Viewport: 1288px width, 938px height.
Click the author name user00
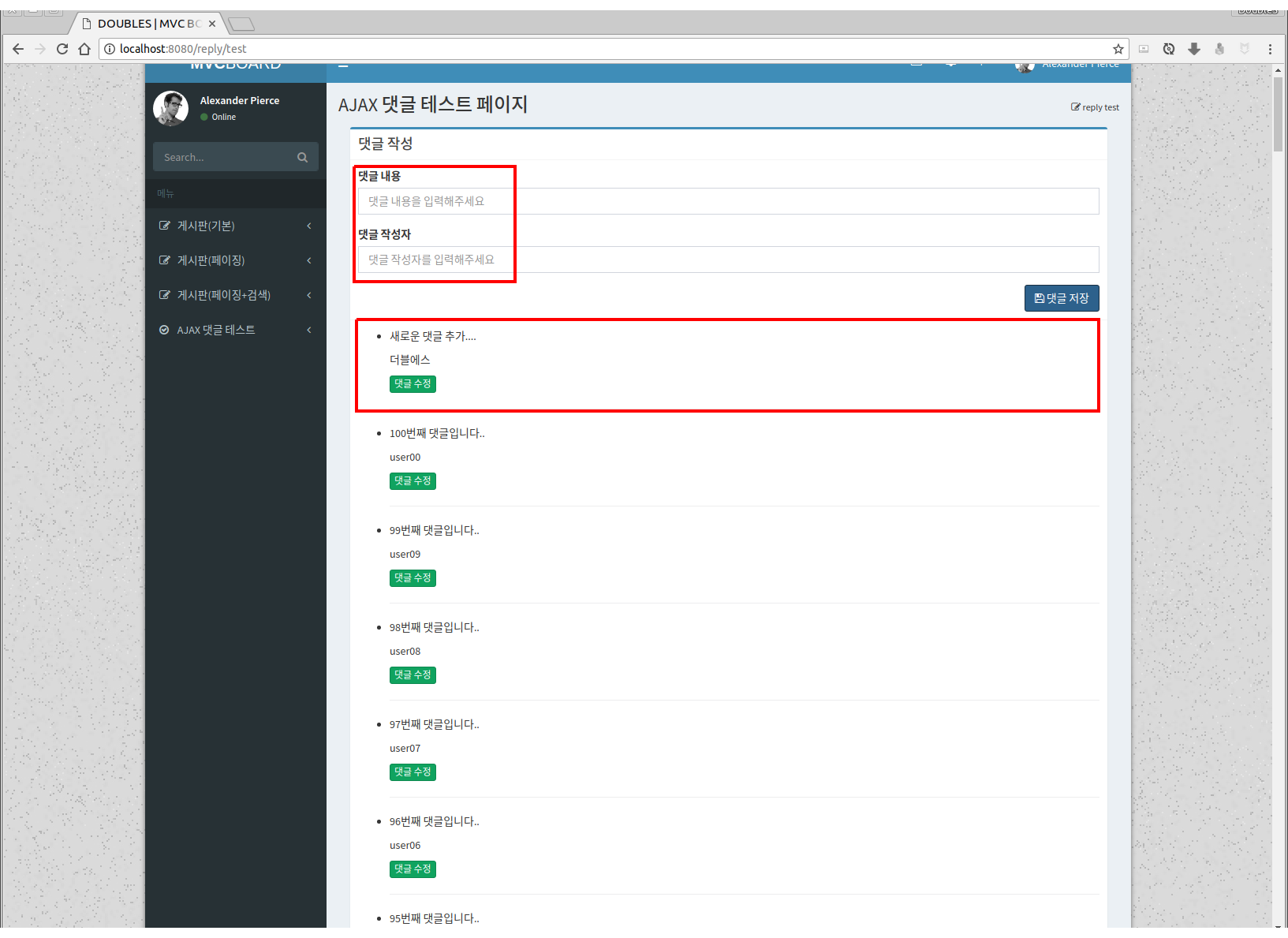[x=405, y=457]
